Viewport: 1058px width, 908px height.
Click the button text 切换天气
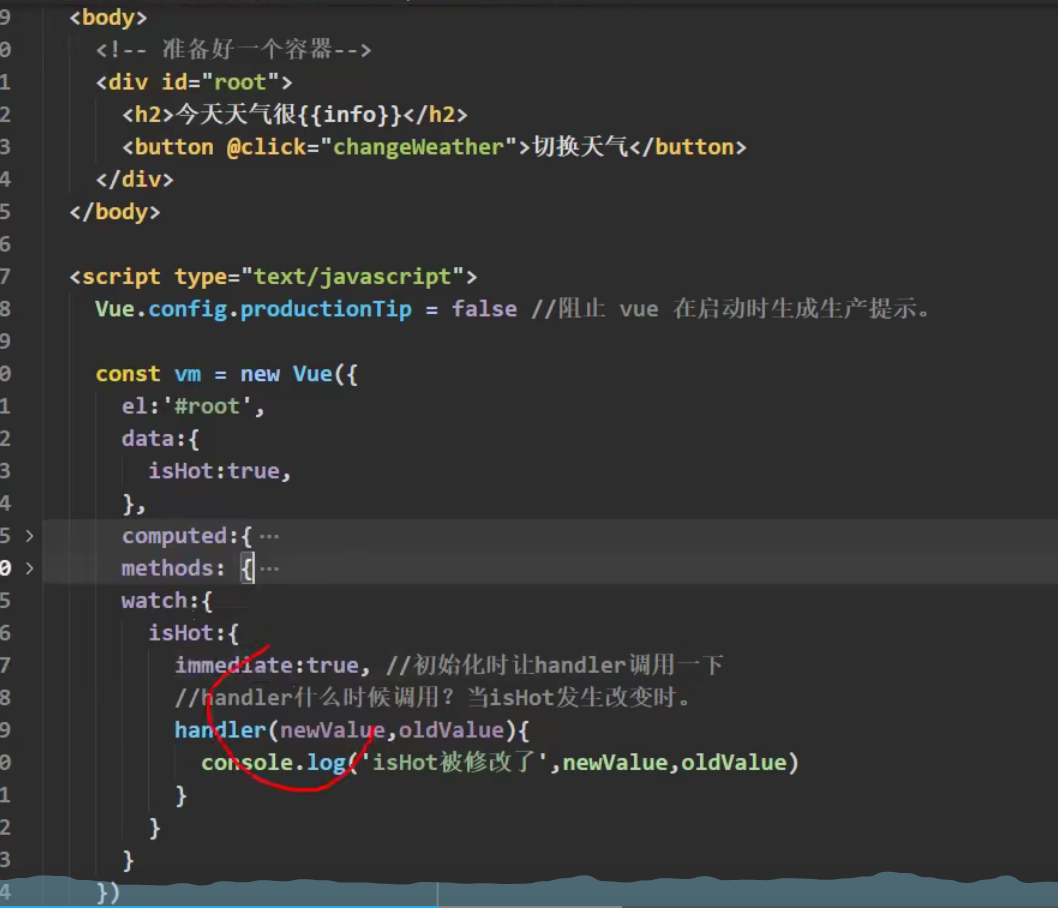[x=580, y=147]
